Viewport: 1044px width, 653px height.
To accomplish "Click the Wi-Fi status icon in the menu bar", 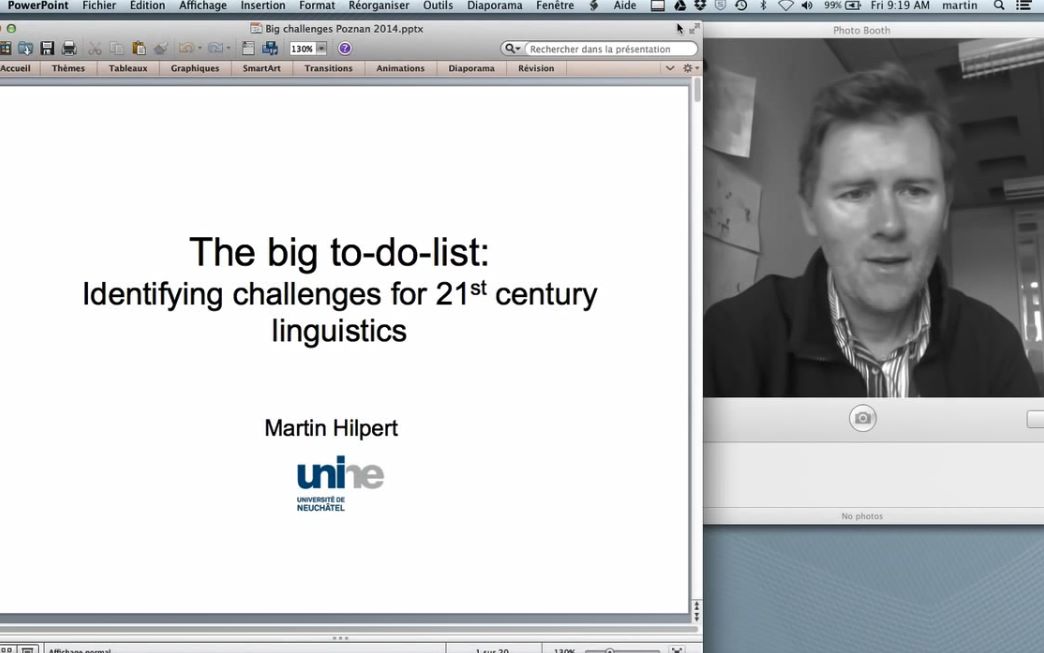I will [786, 5].
